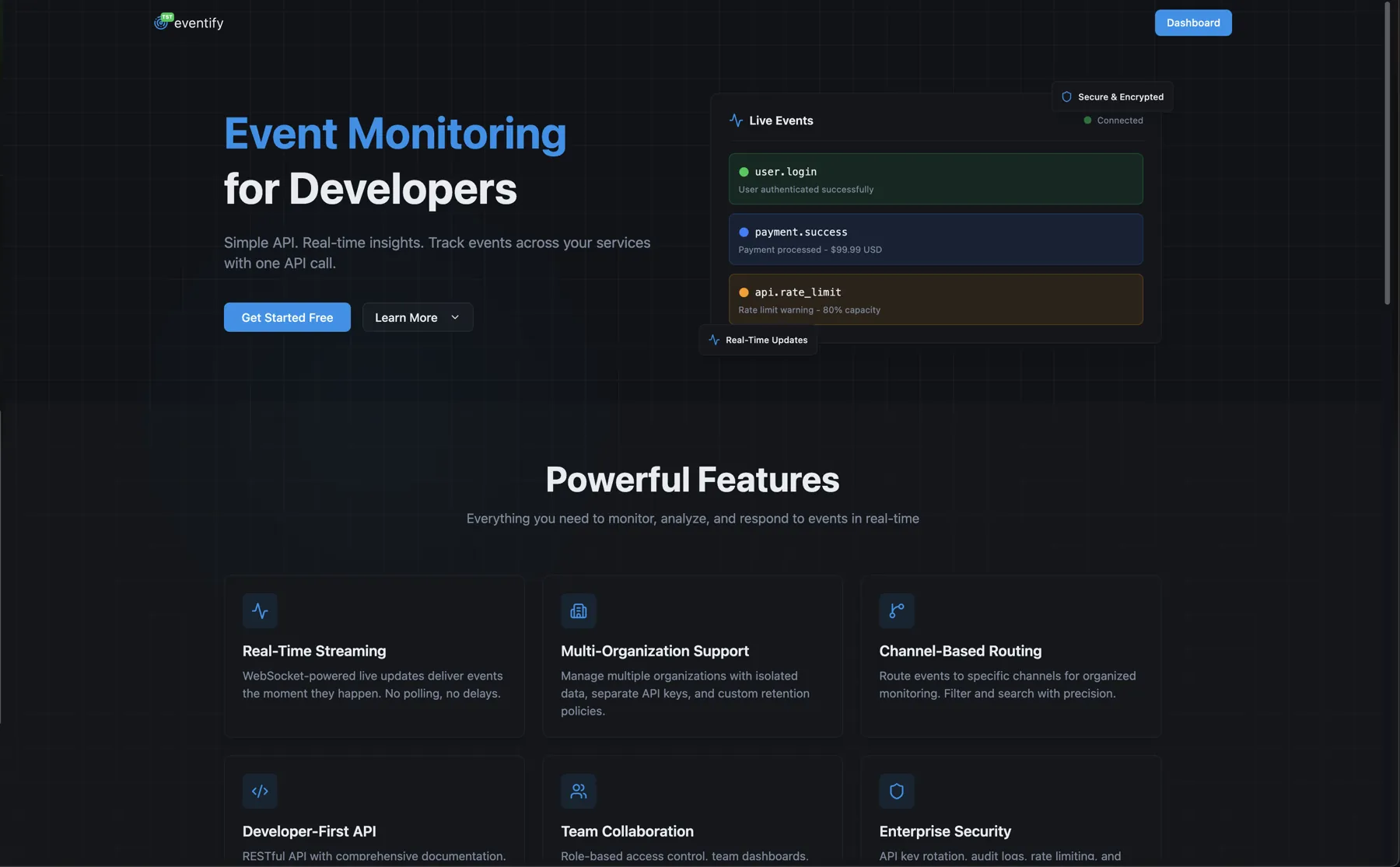Click the Channel-Based Routing branch icon
The width and height of the screenshot is (1400, 867).
tap(897, 611)
